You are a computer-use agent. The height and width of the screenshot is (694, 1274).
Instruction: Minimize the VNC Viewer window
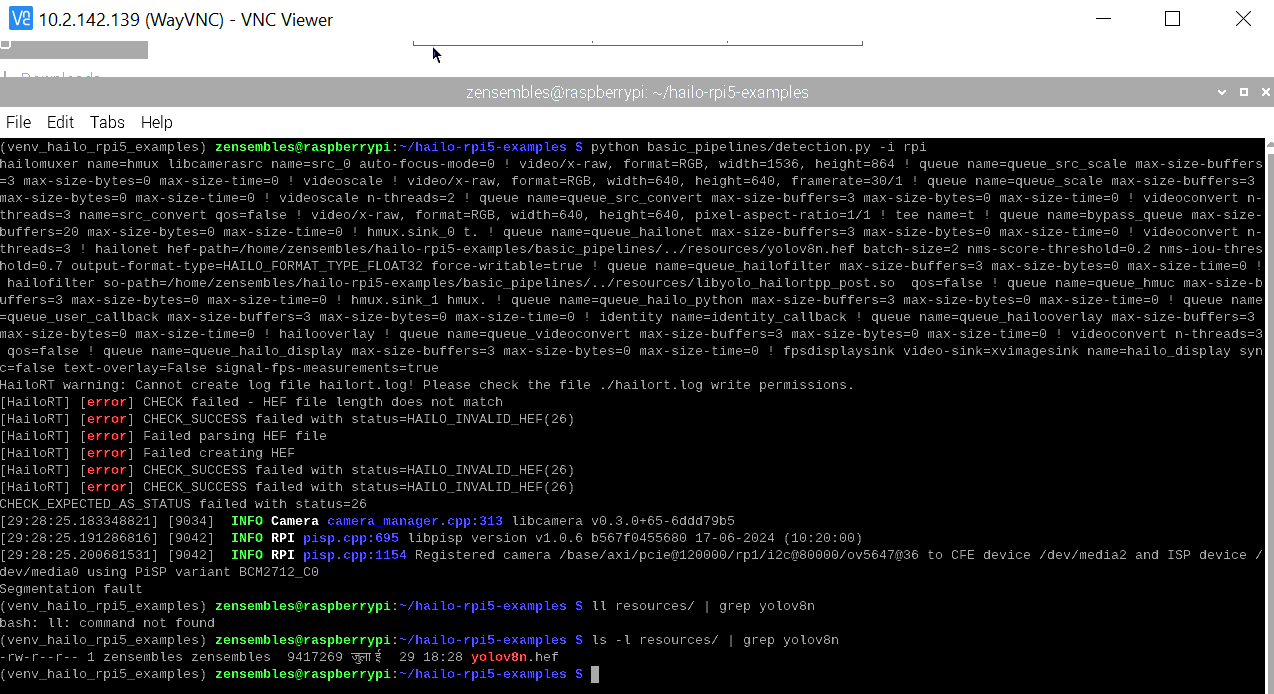(1103, 19)
